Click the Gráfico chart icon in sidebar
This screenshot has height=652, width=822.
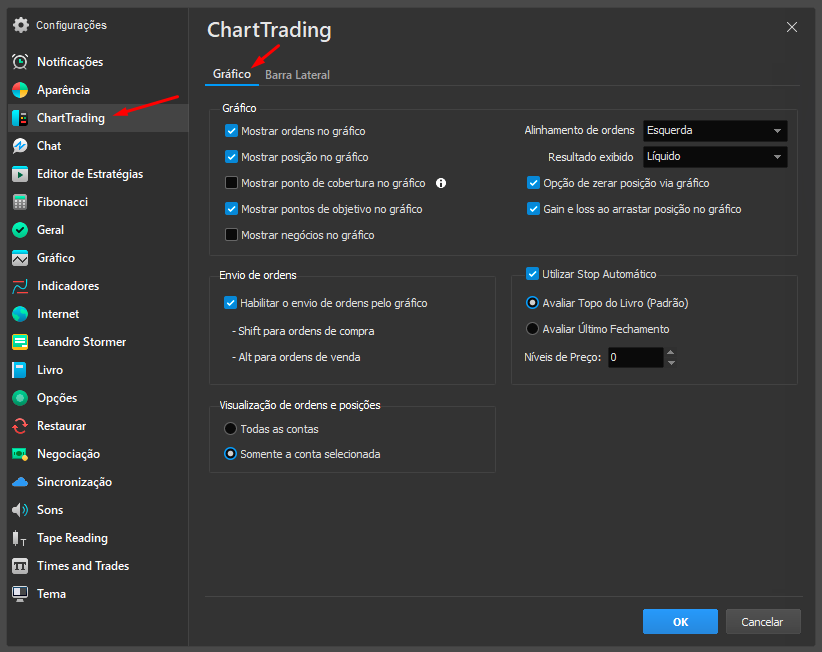coord(20,258)
